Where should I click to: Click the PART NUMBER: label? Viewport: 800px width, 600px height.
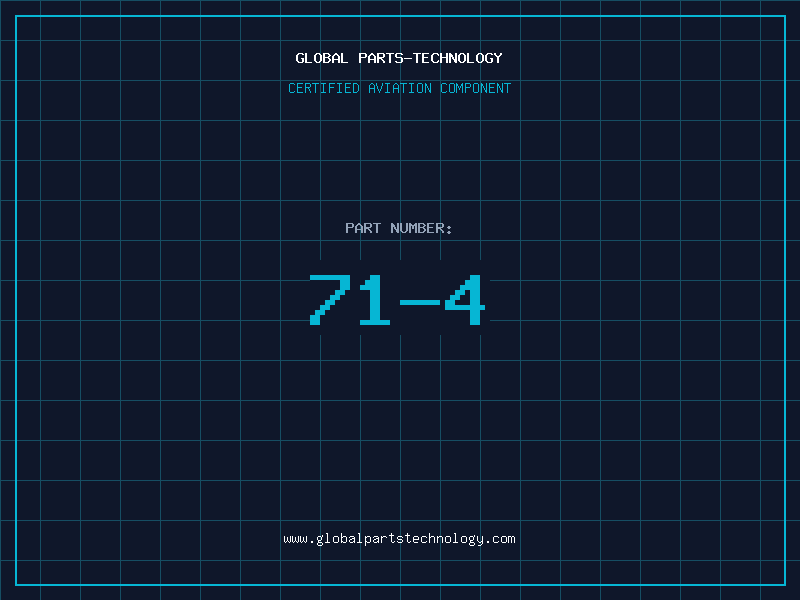399,228
